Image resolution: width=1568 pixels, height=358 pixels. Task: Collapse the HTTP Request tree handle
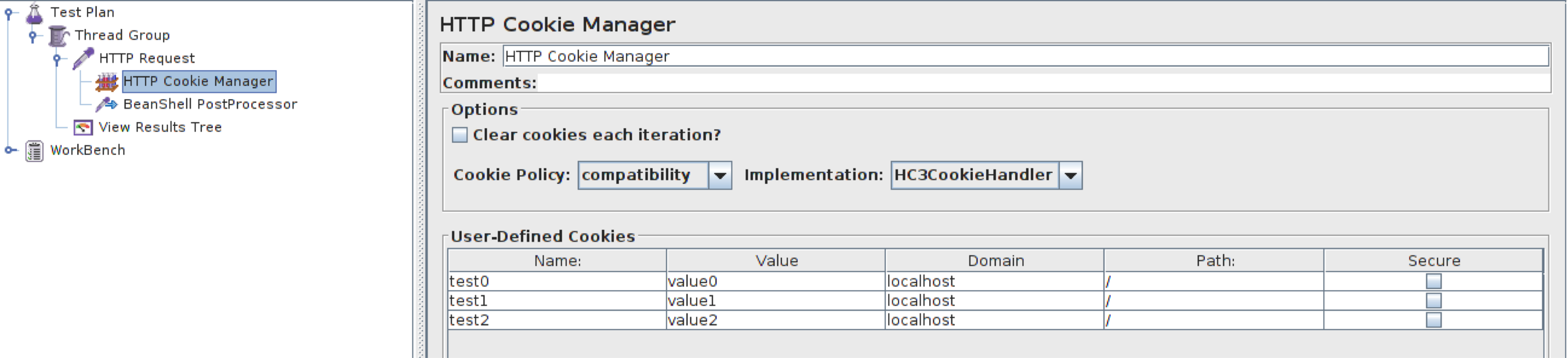click(x=57, y=59)
